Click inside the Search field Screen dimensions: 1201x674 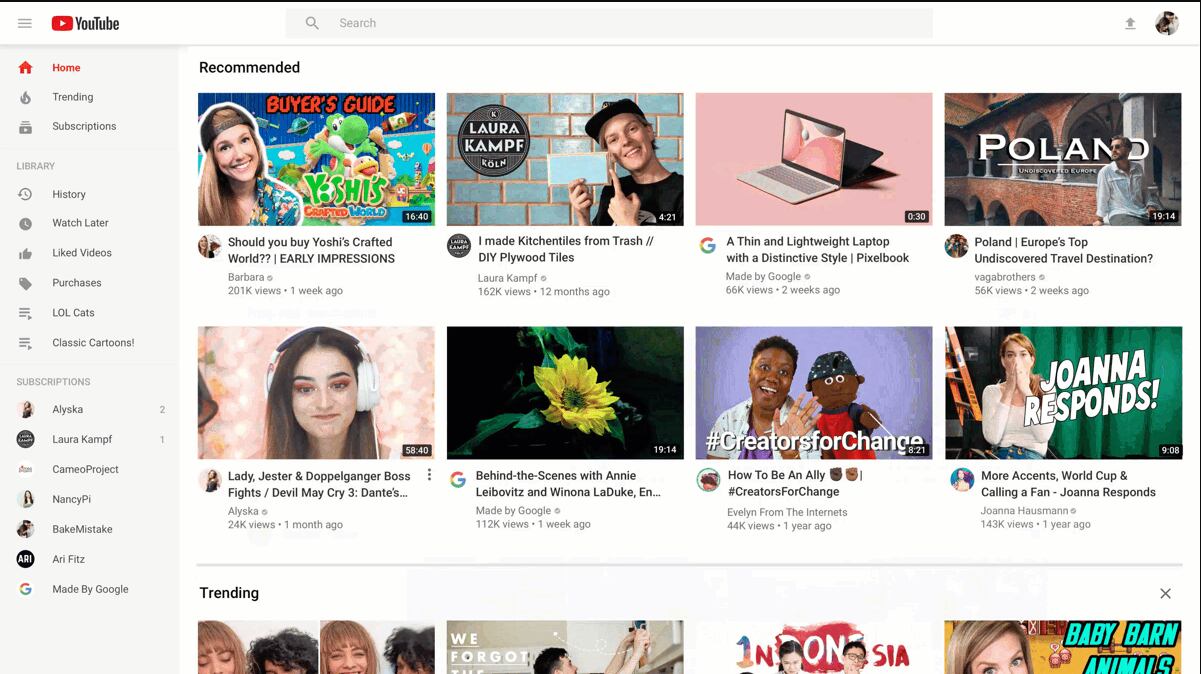pos(600,22)
